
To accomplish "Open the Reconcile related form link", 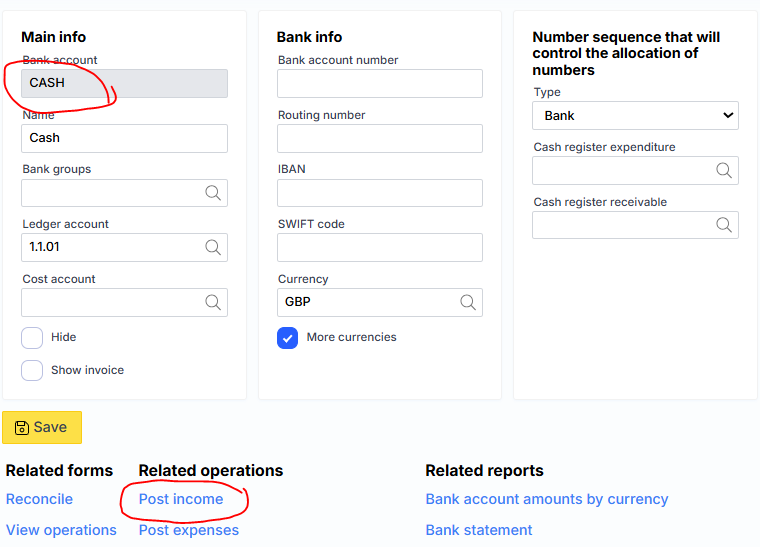I will pyautogui.click(x=39, y=499).
